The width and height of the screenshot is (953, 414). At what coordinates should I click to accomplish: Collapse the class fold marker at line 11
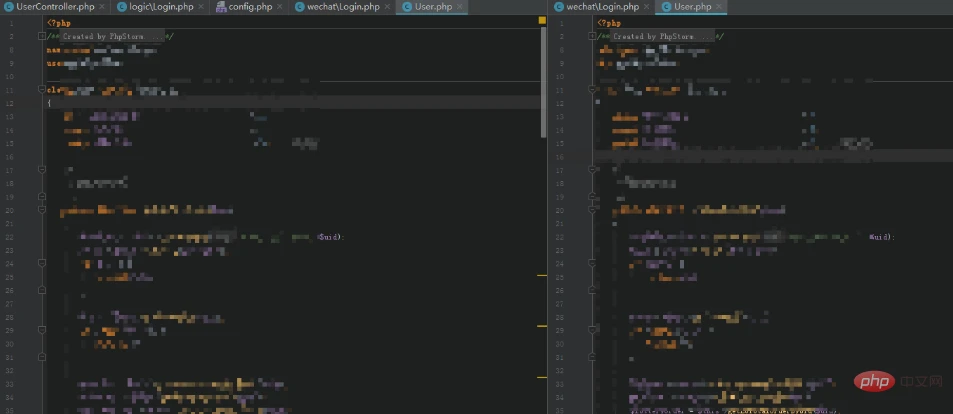pos(42,89)
